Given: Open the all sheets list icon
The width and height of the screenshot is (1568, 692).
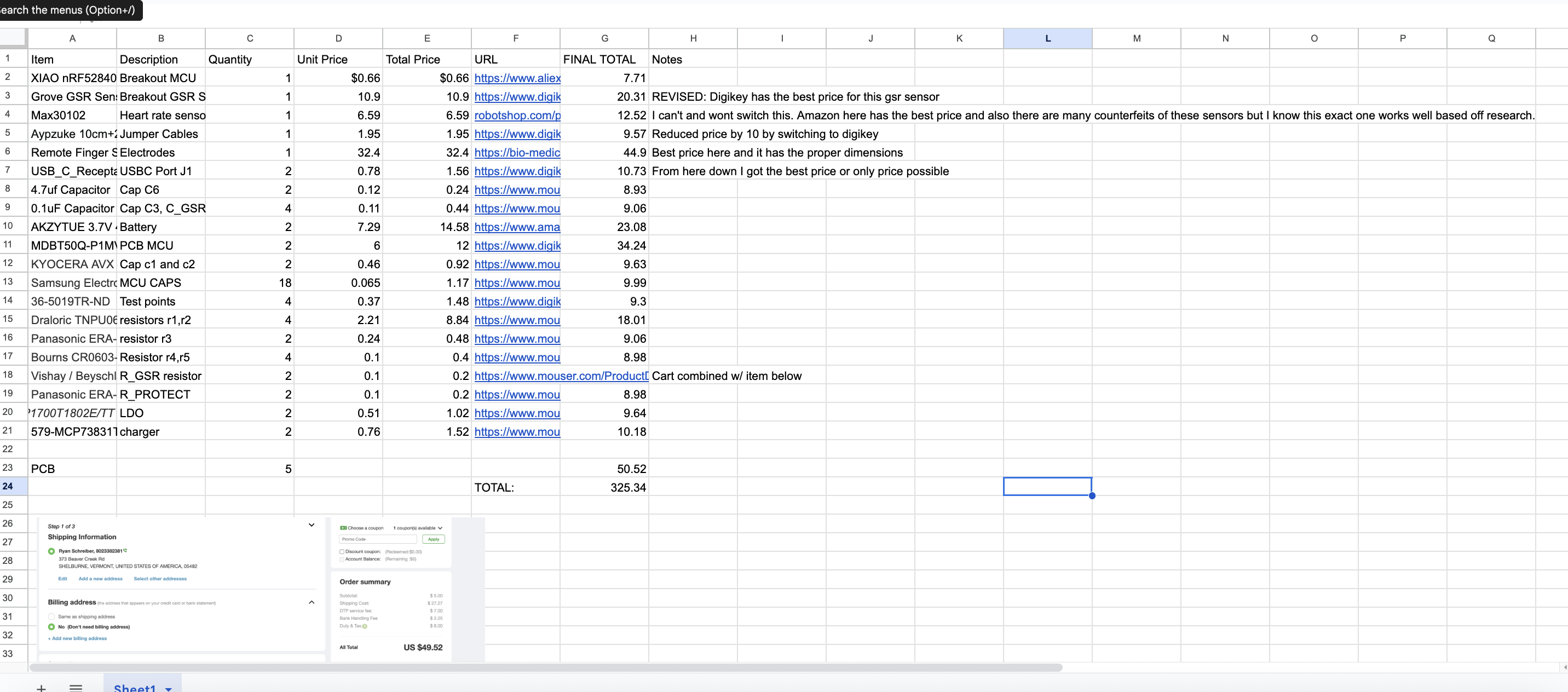Looking at the screenshot, I should (76, 688).
